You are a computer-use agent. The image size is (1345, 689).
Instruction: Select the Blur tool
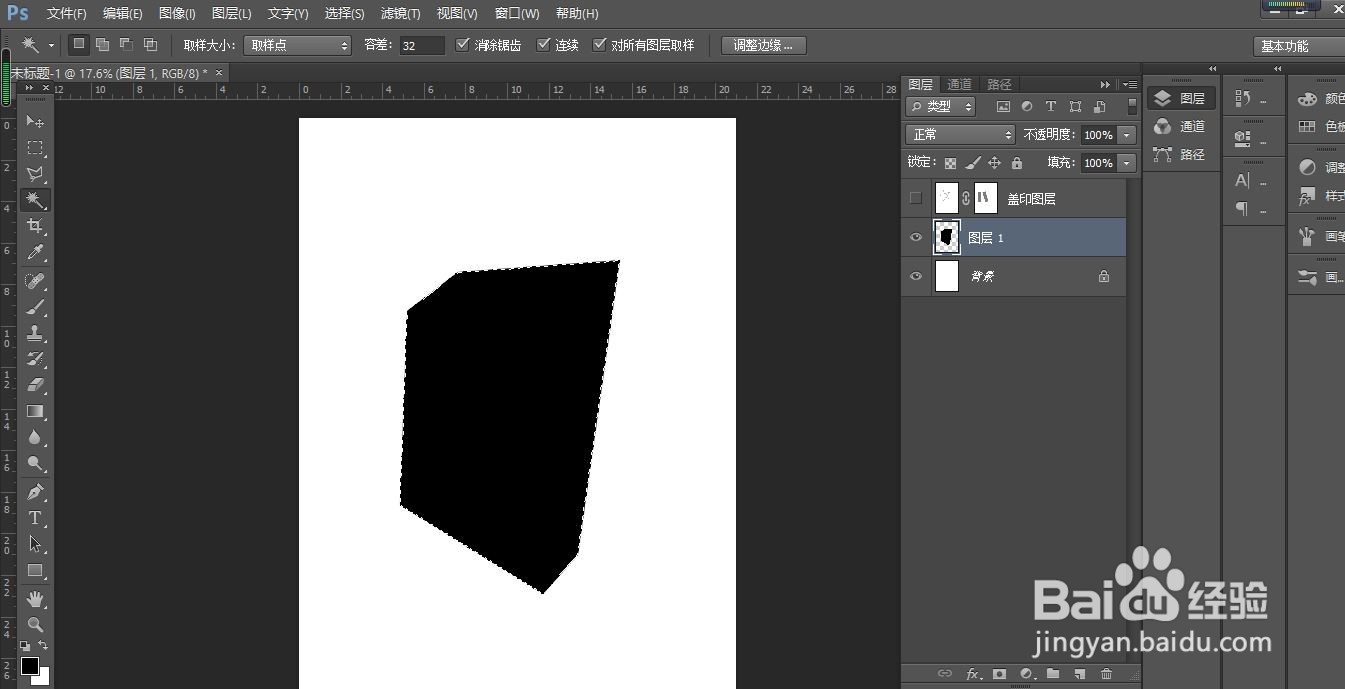(x=35, y=437)
